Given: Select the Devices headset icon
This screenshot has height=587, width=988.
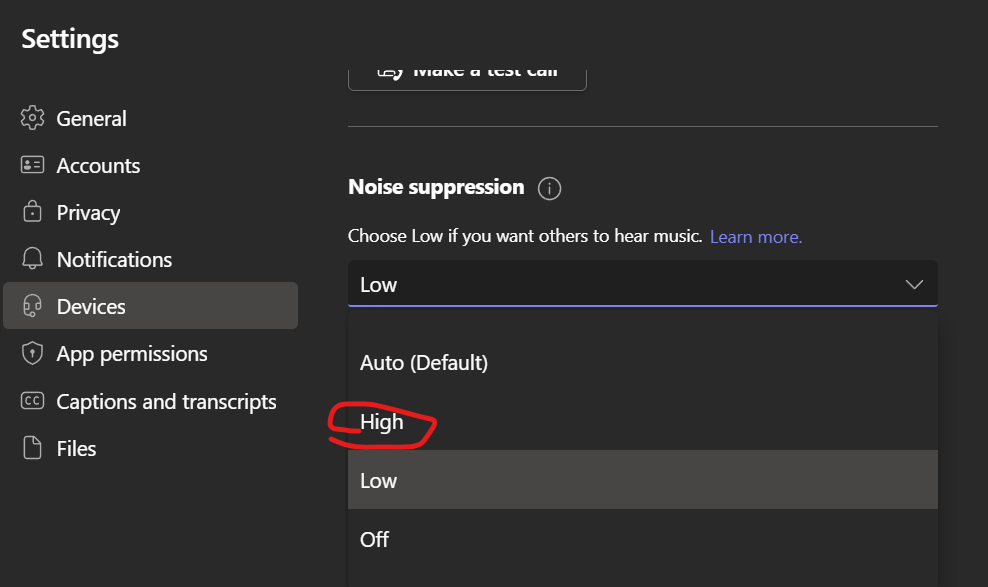Looking at the screenshot, I should [x=32, y=306].
